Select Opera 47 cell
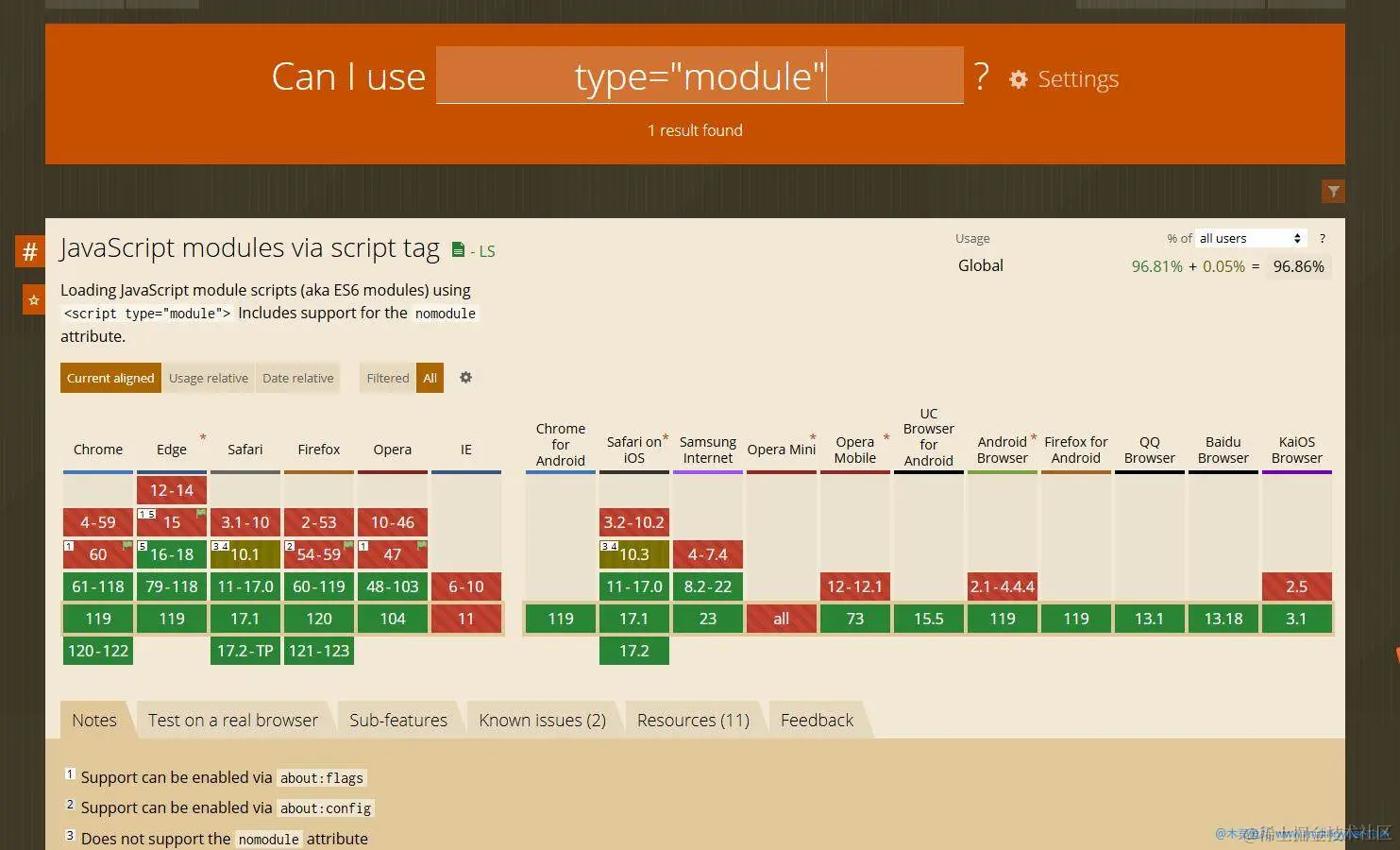The width and height of the screenshot is (1400, 850). pos(393,554)
